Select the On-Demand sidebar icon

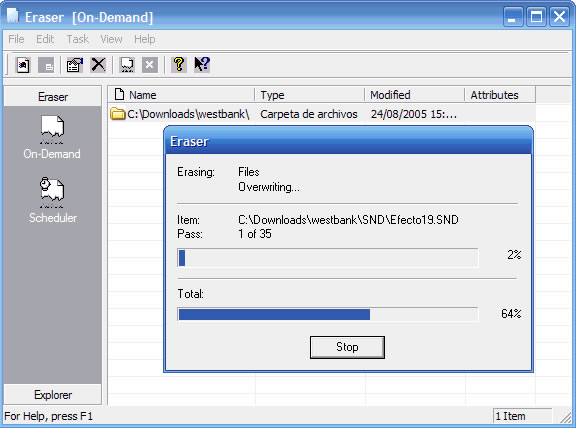coord(52,130)
